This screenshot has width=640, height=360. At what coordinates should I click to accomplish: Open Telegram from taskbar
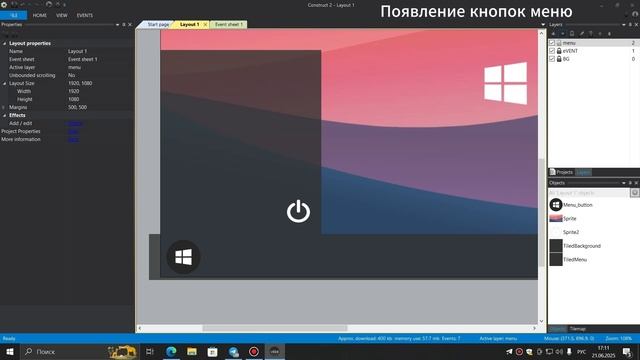[233, 351]
